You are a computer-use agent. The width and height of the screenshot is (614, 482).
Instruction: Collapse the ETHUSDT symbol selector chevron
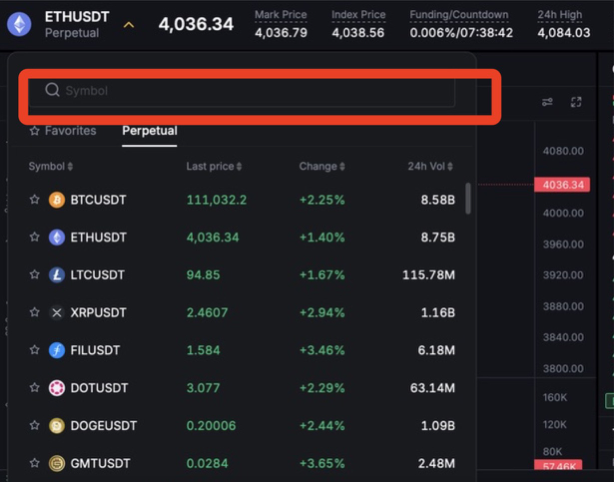point(129,25)
